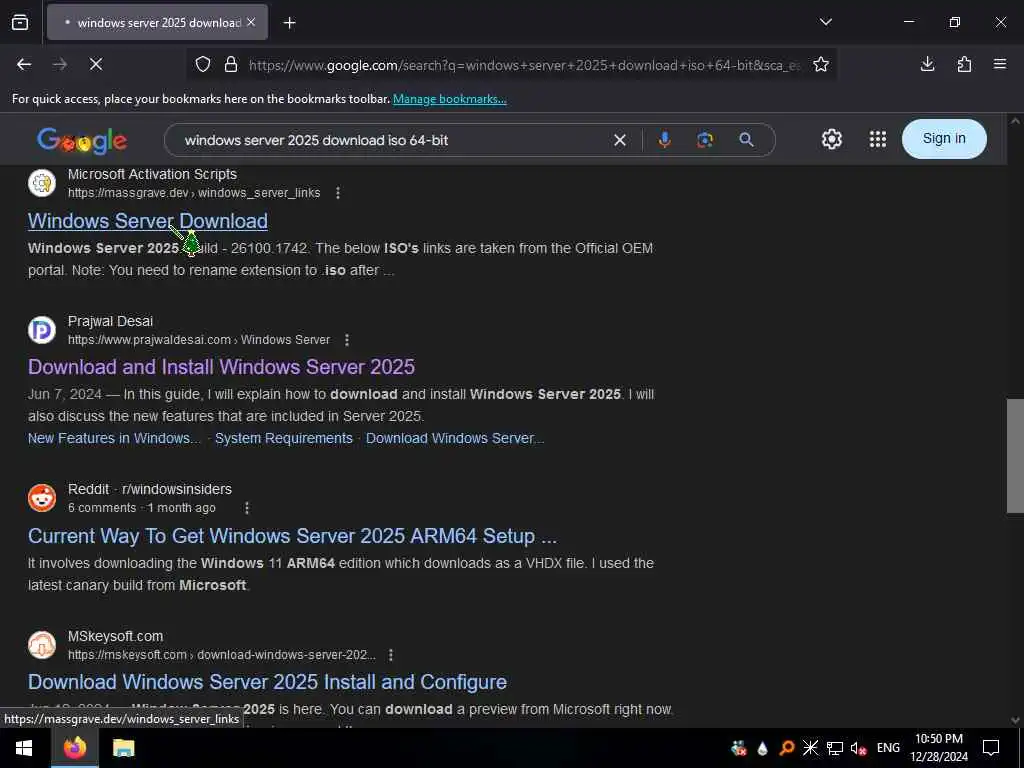The height and width of the screenshot is (768, 1024).
Task: Click scrollbar up arrow
Action: click(x=1015, y=121)
